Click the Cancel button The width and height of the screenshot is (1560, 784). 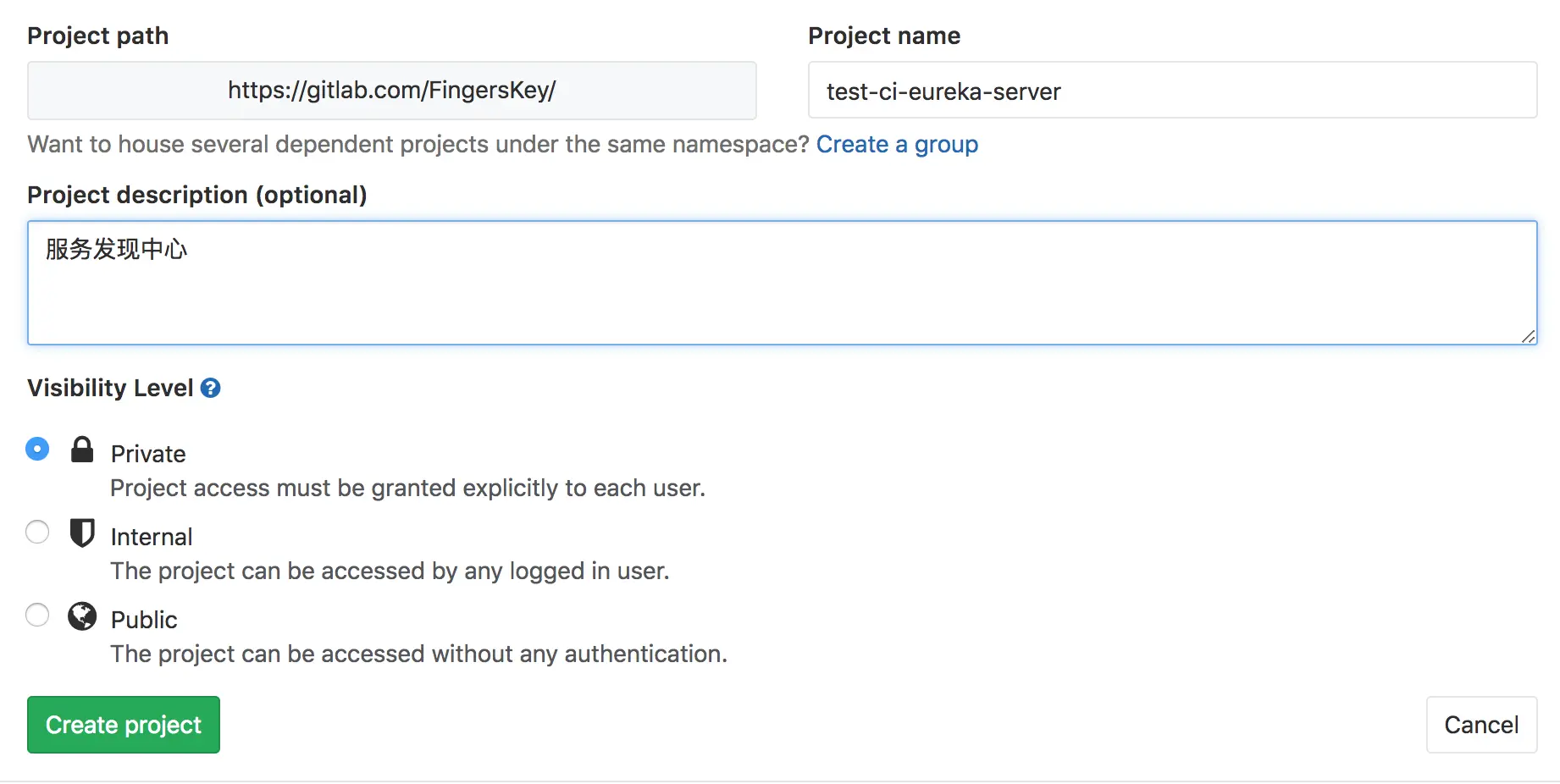coord(1481,725)
